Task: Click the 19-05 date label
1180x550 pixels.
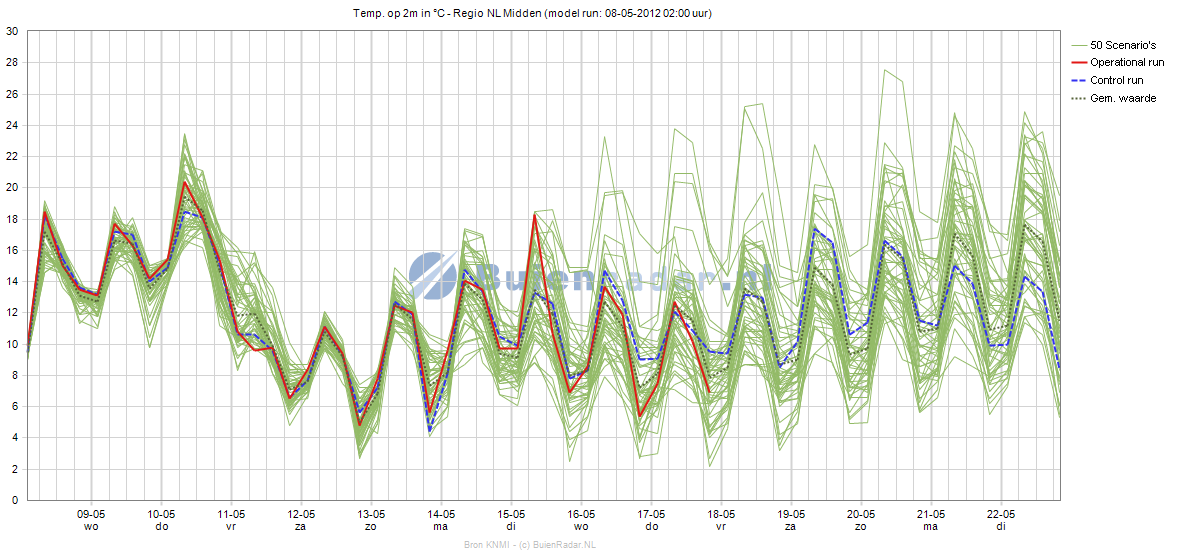Action: pyautogui.click(x=791, y=515)
